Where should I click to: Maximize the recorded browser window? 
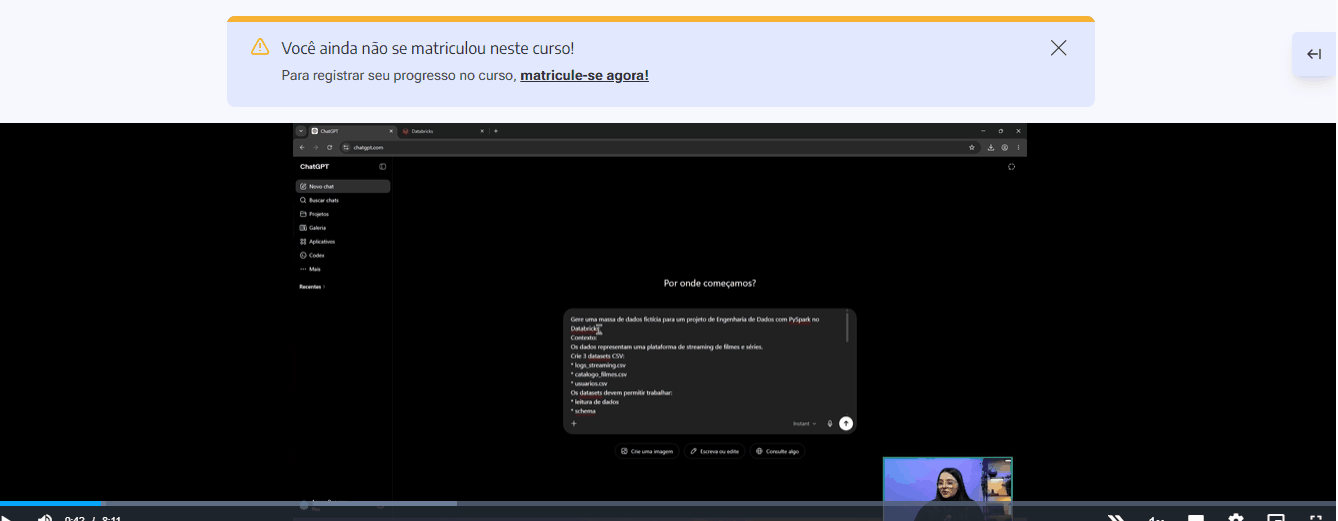(x=1001, y=131)
